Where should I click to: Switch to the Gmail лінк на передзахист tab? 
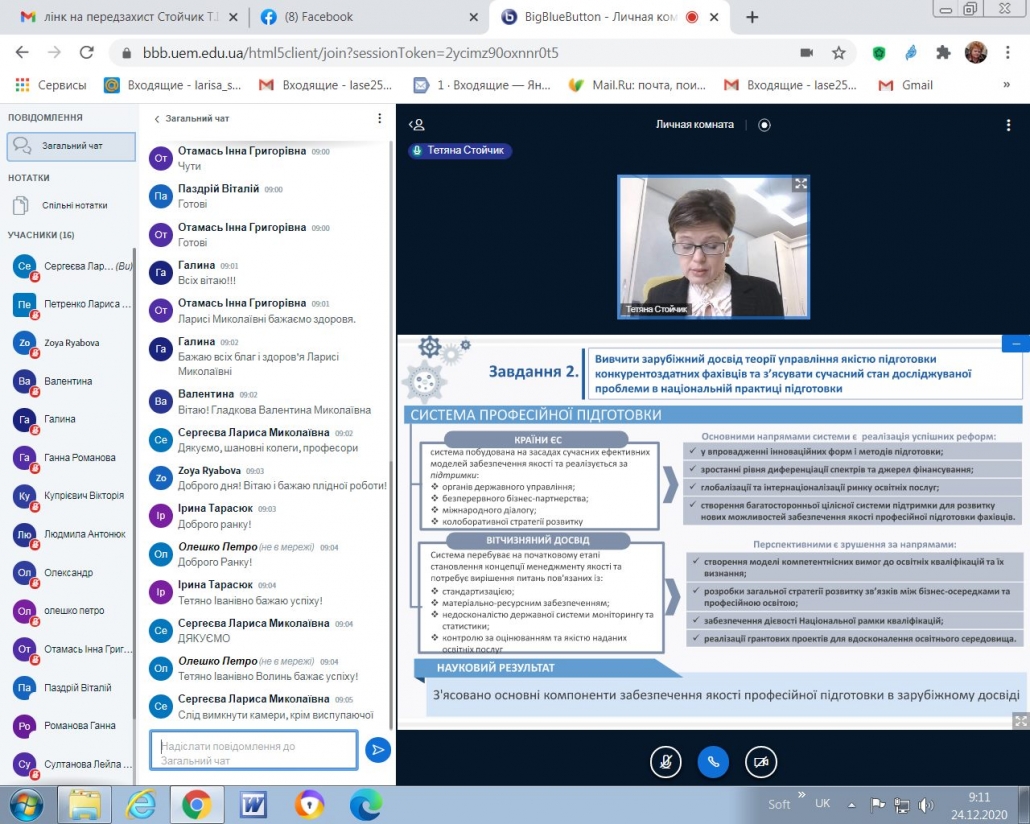(127, 17)
